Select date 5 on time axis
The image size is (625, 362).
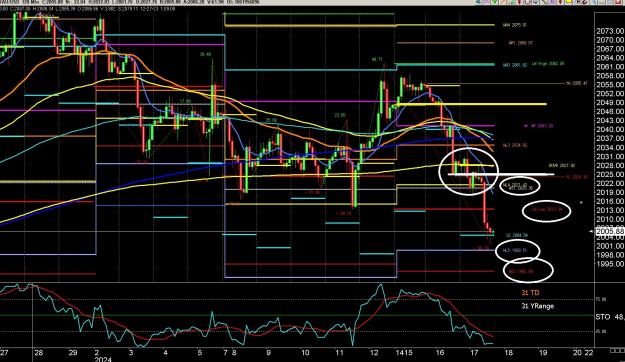point(200,353)
